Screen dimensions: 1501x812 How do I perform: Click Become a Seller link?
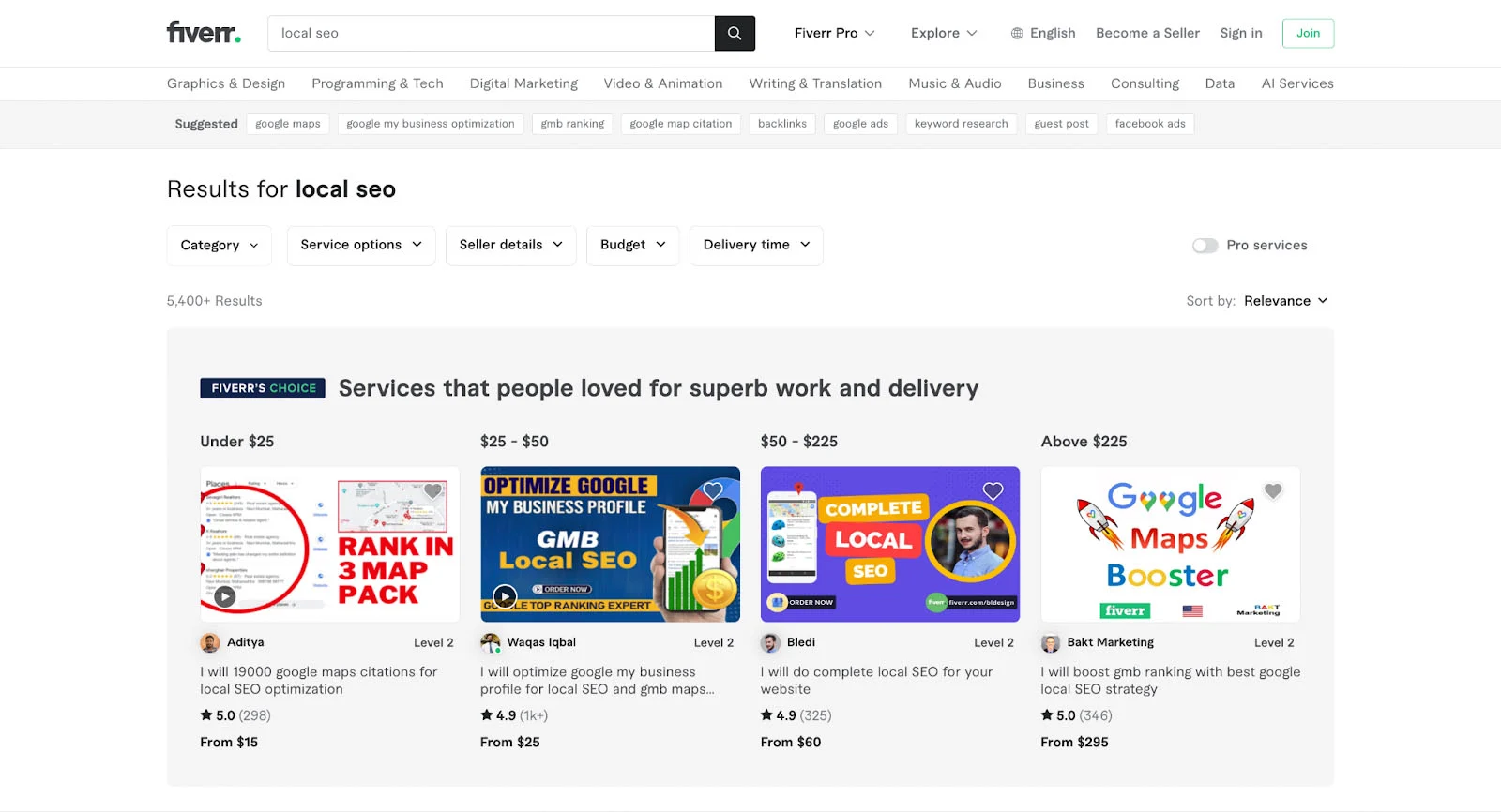1147,33
